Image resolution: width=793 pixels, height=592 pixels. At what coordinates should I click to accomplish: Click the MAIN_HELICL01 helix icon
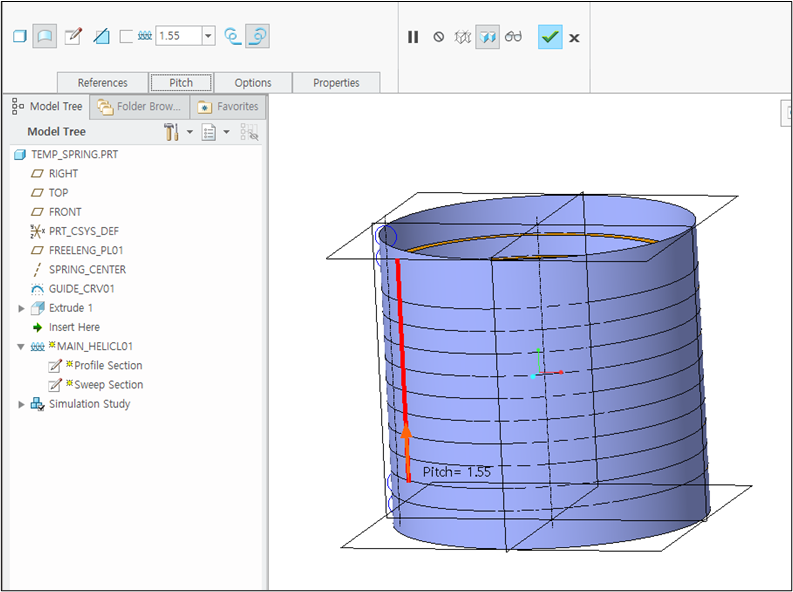[37, 347]
